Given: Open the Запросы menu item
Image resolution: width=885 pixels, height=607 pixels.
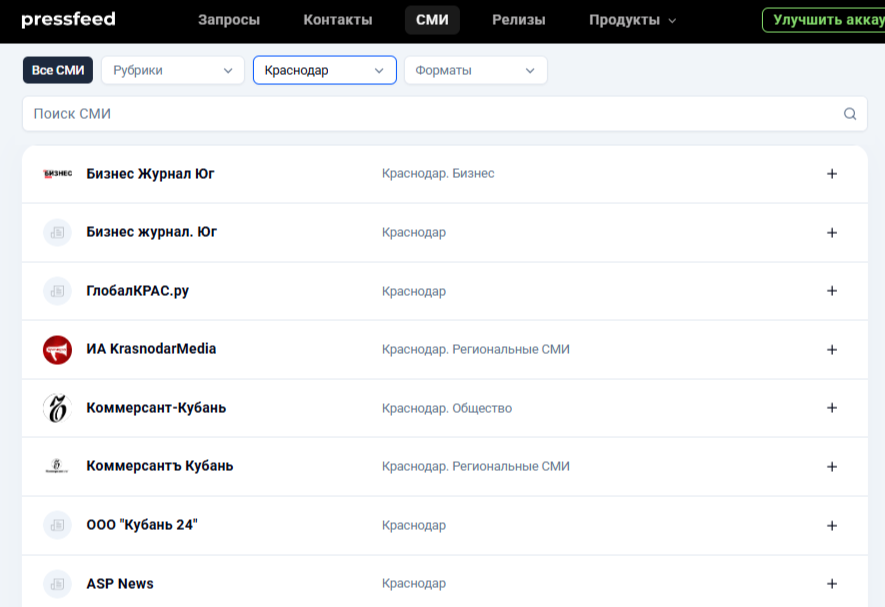Looking at the screenshot, I should click(229, 20).
